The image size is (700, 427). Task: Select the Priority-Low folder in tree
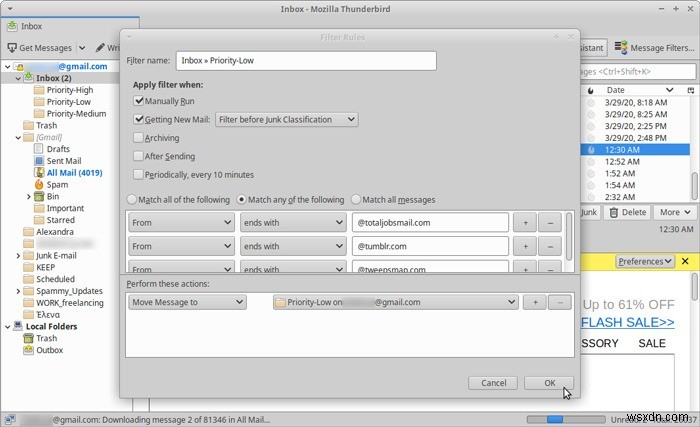click(x=68, y=102)
